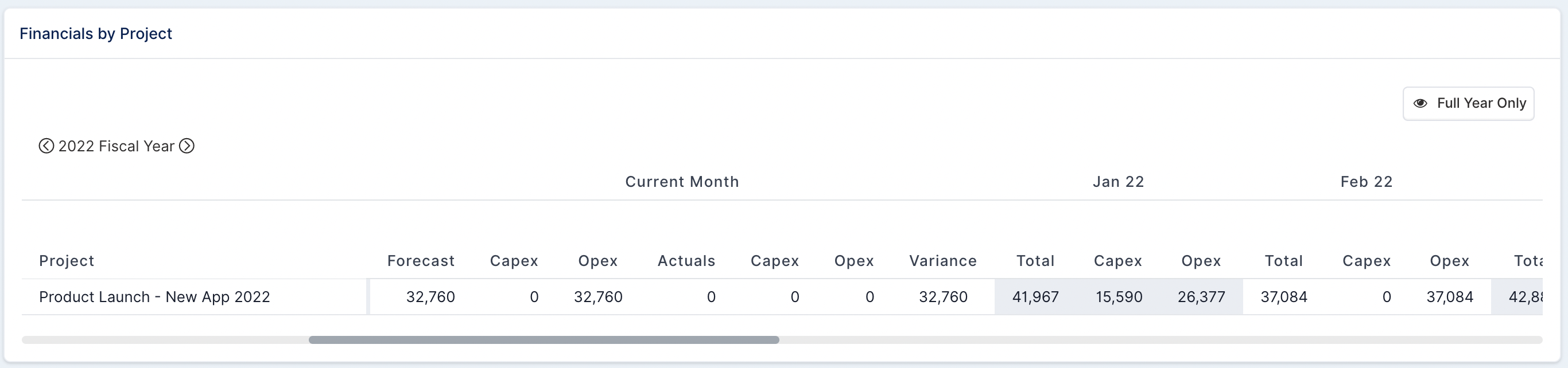Select the horizontal scrollbar thumb
1568x368 pixels.
pos(544,340)
